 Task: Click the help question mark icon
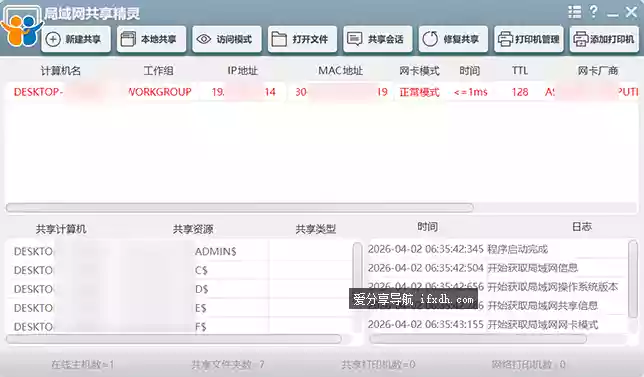tap(593, 11)
